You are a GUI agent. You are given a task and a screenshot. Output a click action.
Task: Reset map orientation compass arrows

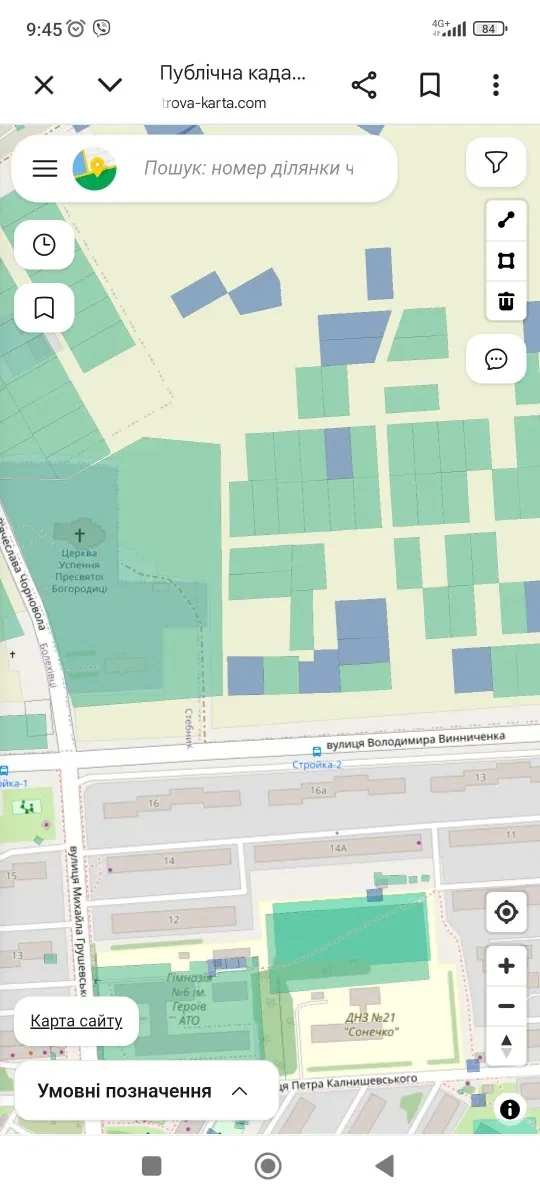pos(506,1046)
